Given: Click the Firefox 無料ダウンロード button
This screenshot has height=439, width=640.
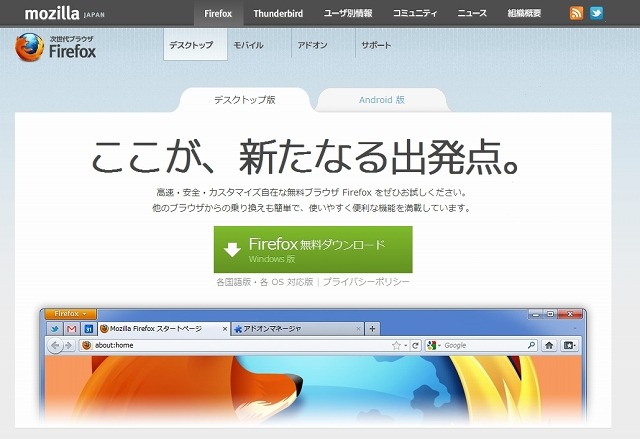Looking at the screenshot, I should pos(313,249).
